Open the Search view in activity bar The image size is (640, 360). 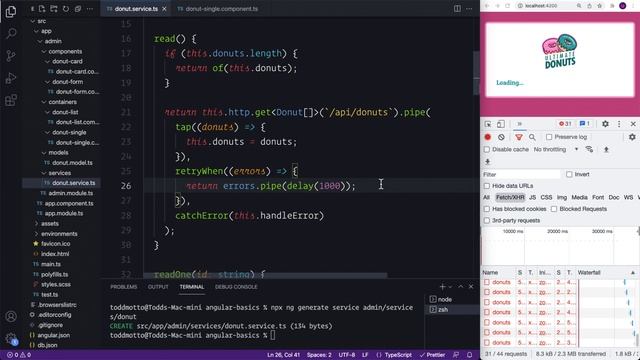(11, 33)
